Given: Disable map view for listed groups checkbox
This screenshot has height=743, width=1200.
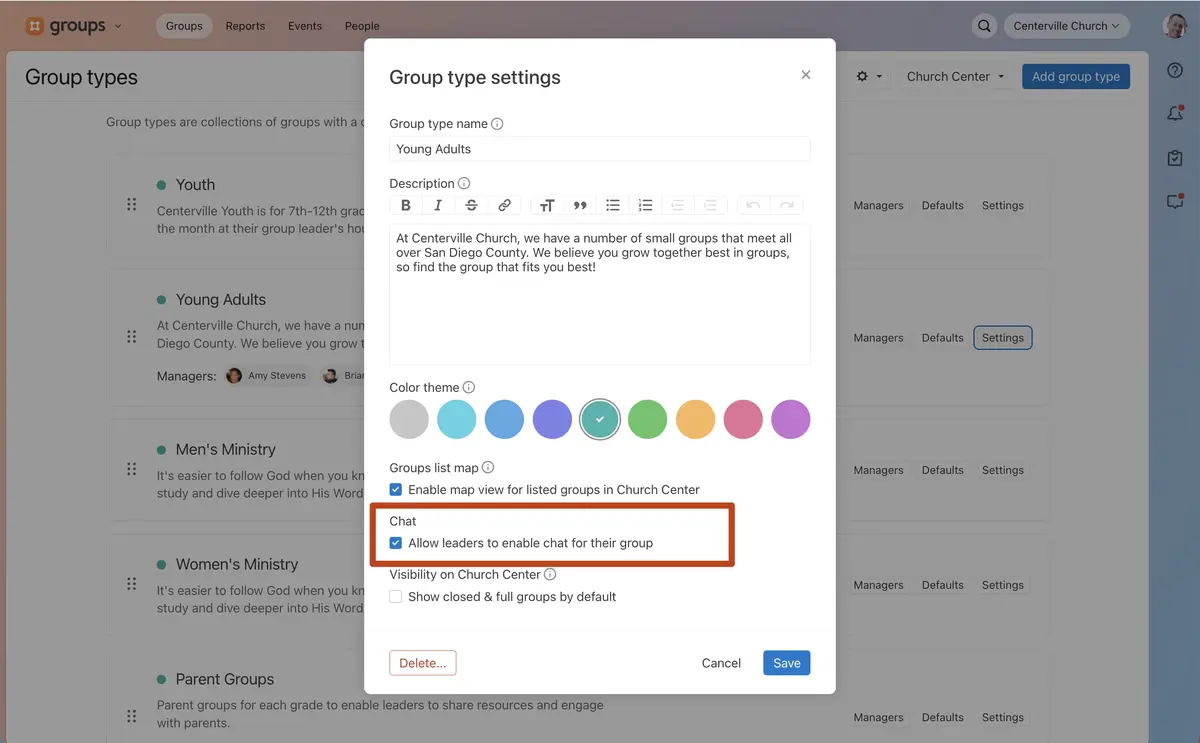Looking at the screenshot, I should (x=396, y=490).
